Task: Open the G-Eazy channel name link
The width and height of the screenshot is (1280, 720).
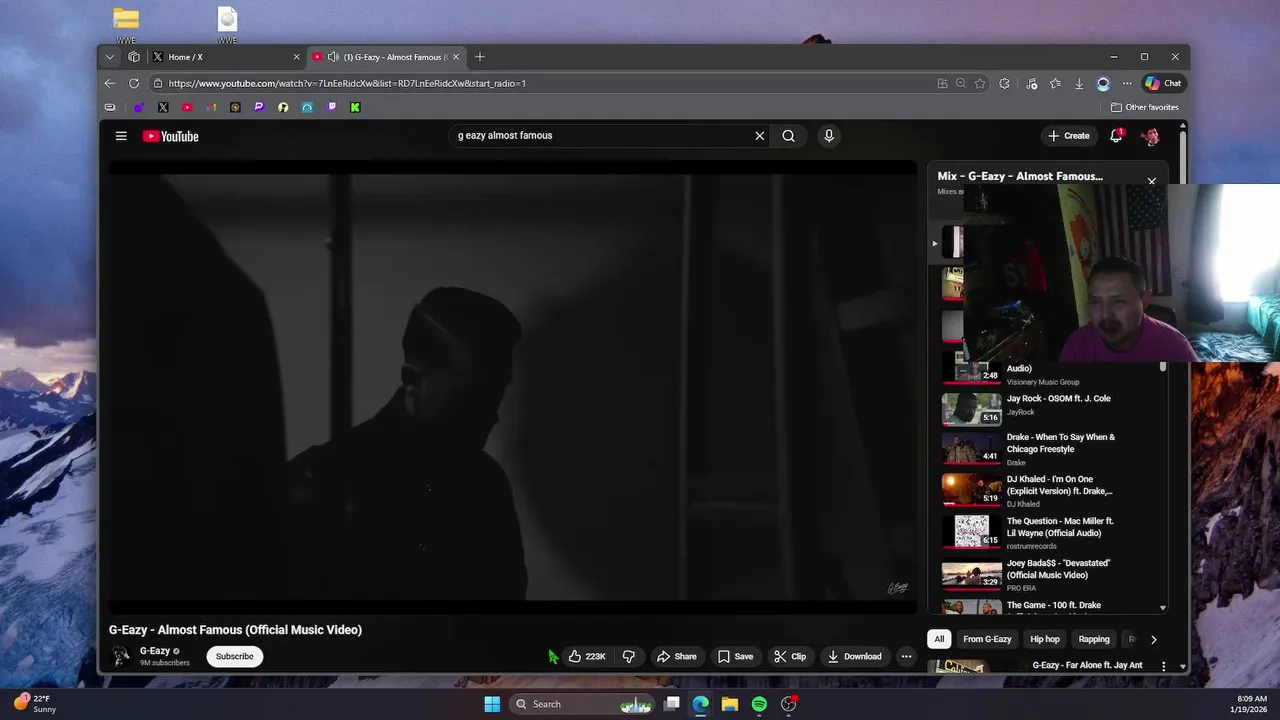Action: (155, 651)
